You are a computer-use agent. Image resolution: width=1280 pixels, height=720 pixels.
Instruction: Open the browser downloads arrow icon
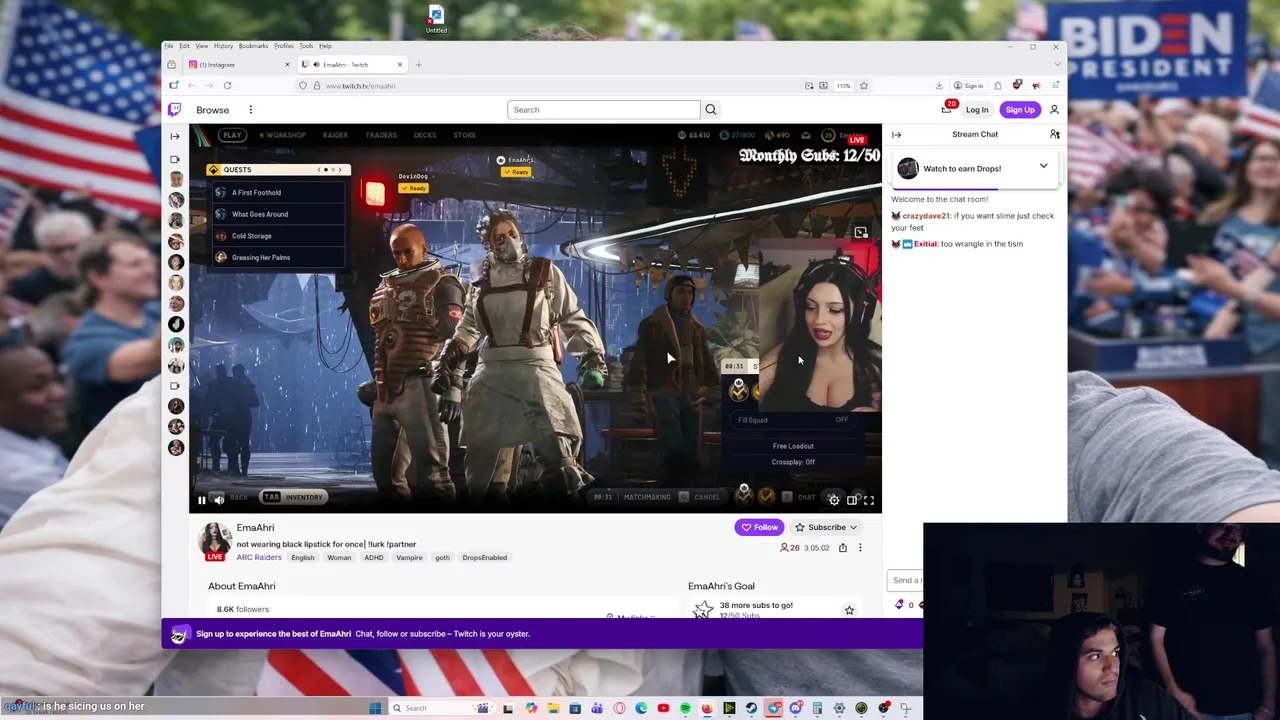pyautogui.click(x=938, y=86)
